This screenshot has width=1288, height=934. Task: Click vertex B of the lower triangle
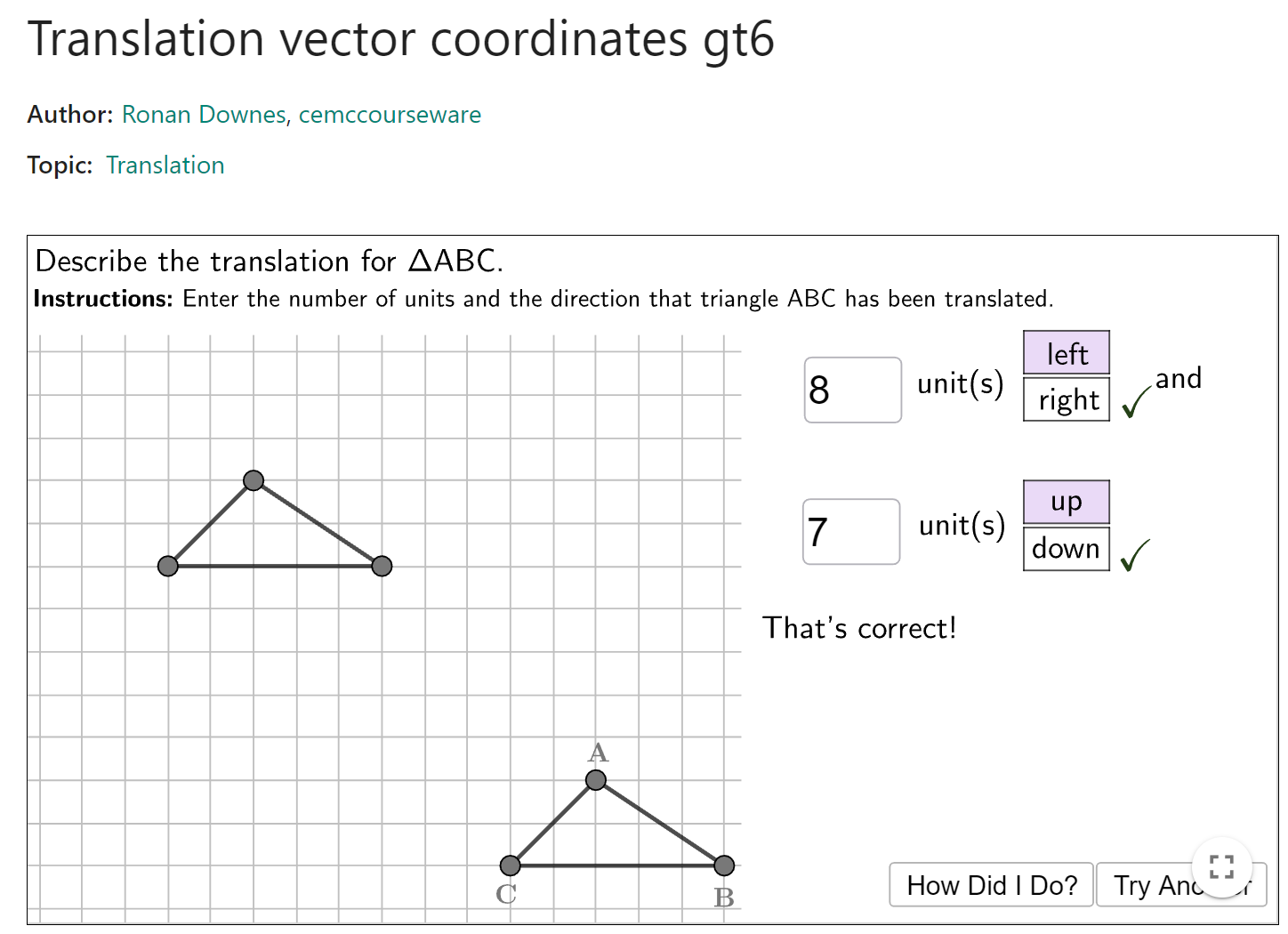pos(725,865)
